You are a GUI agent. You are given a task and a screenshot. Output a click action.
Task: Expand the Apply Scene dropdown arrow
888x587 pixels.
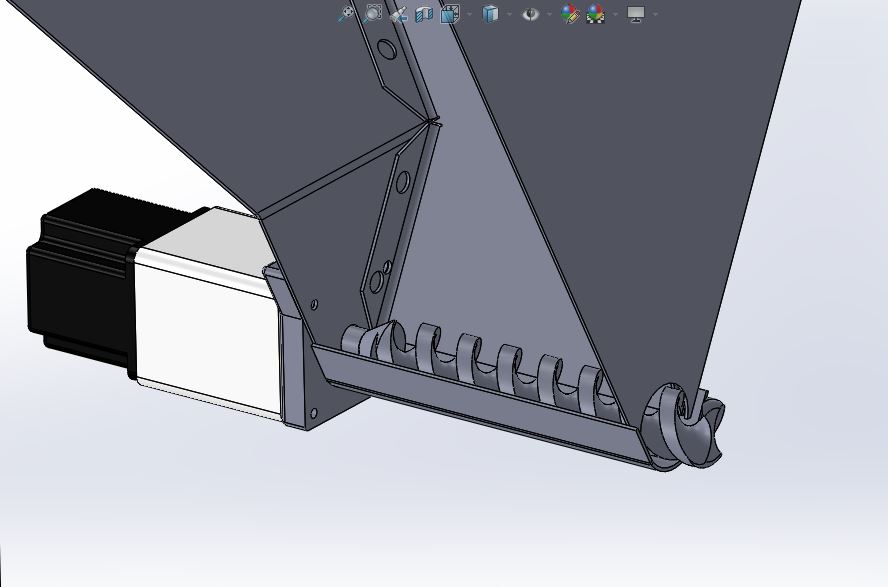[x=615, y=14]
